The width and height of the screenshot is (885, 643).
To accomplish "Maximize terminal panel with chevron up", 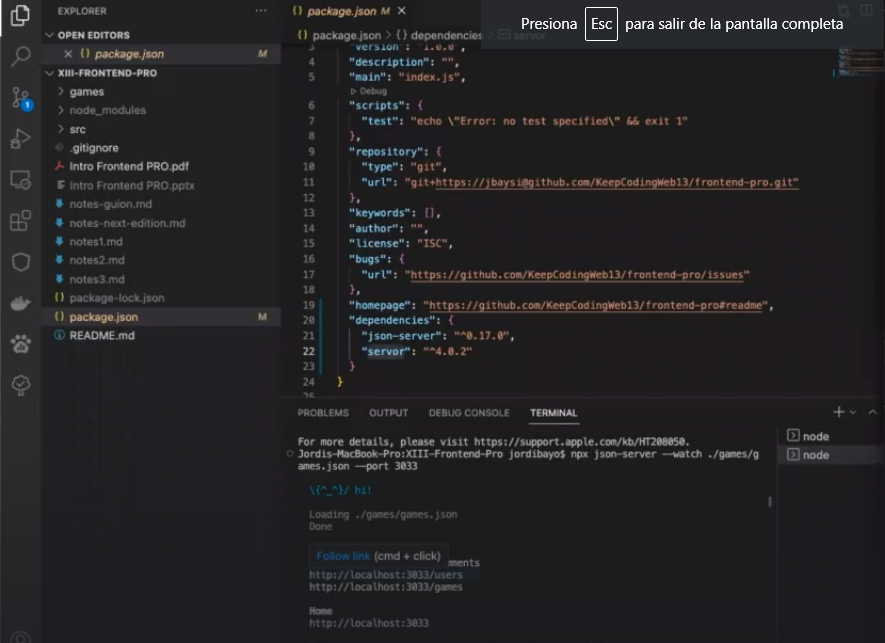I will coord(872,412).
